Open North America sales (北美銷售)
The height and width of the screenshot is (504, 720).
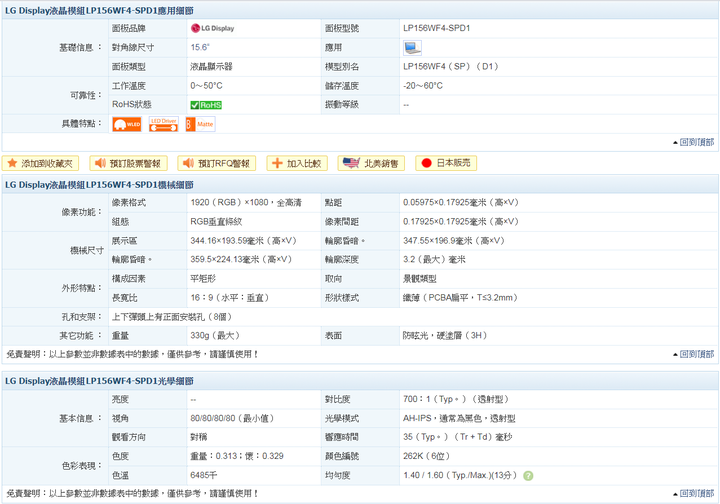[x=371, y=163]
